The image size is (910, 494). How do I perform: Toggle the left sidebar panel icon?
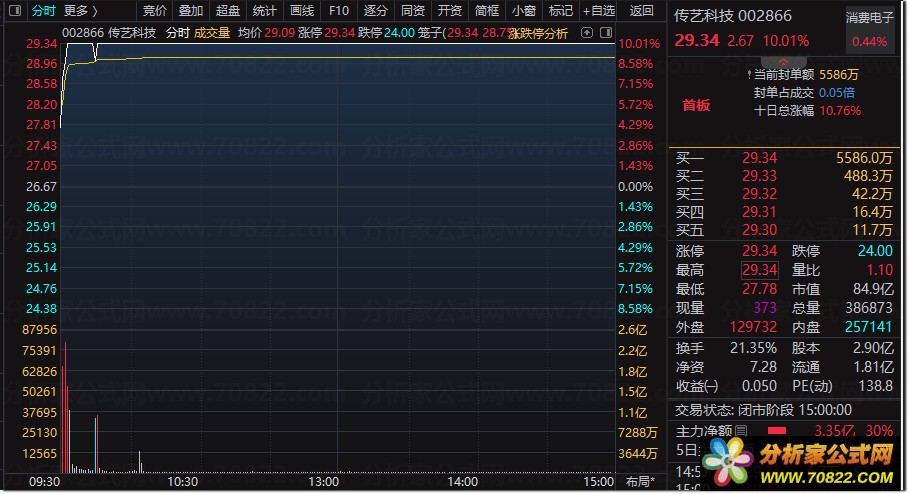15,10
